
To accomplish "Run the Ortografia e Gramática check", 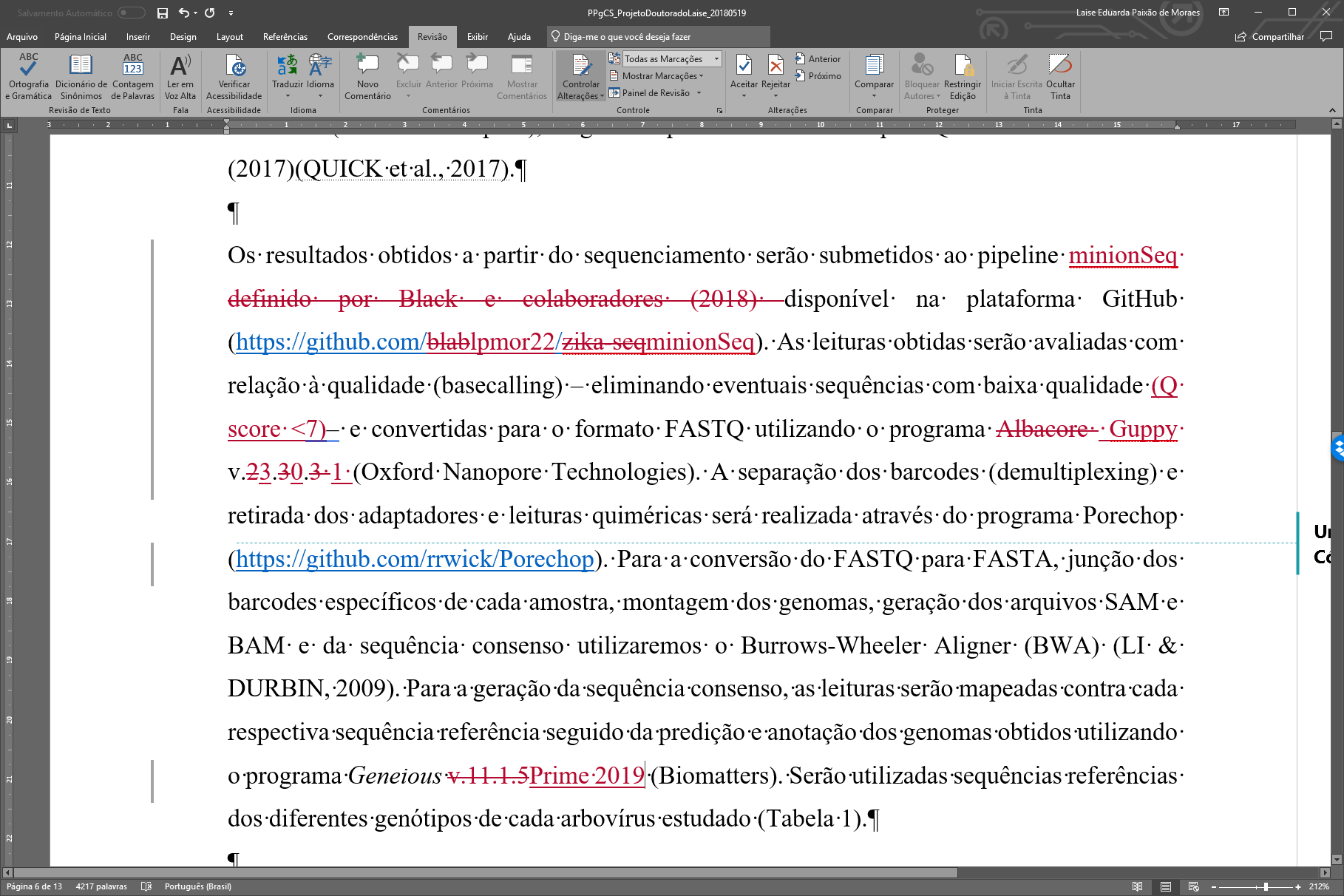I will (28, 76).
